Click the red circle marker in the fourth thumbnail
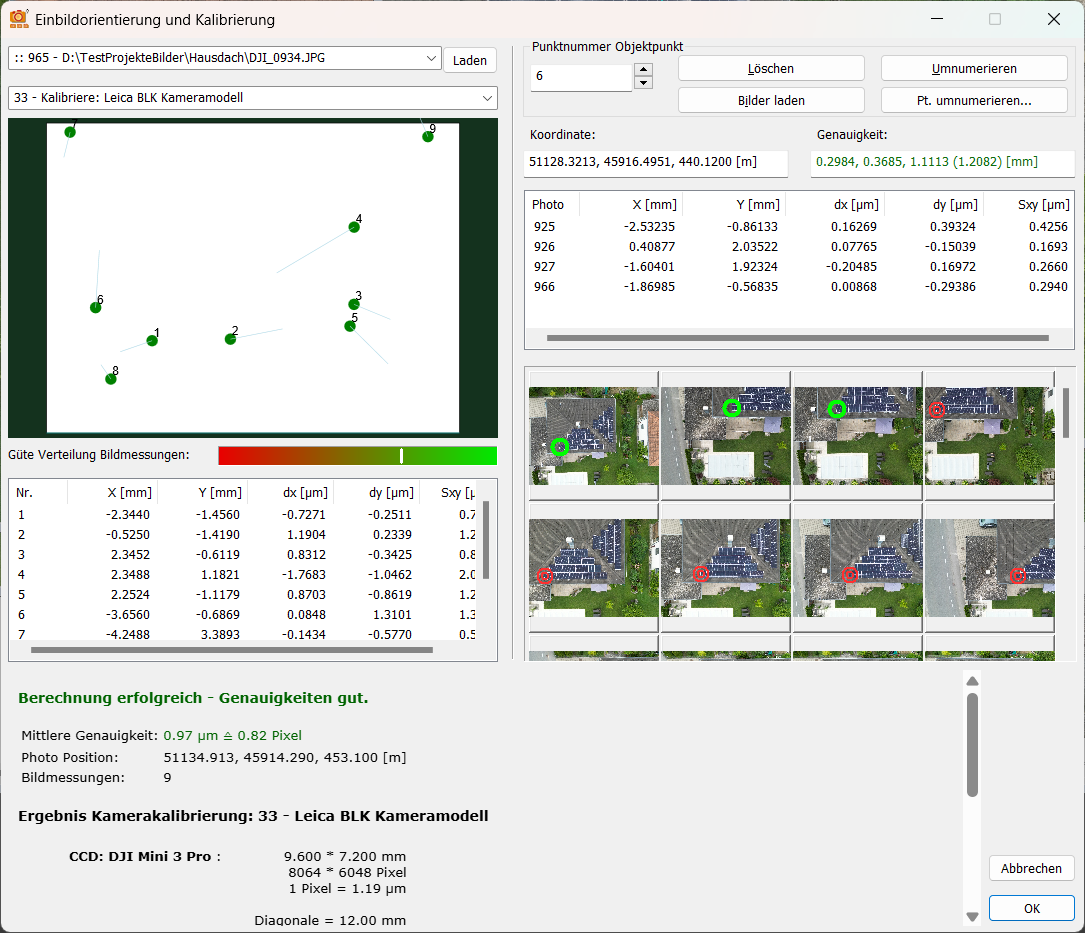1085x933 pixels. (x=937, y=410)
